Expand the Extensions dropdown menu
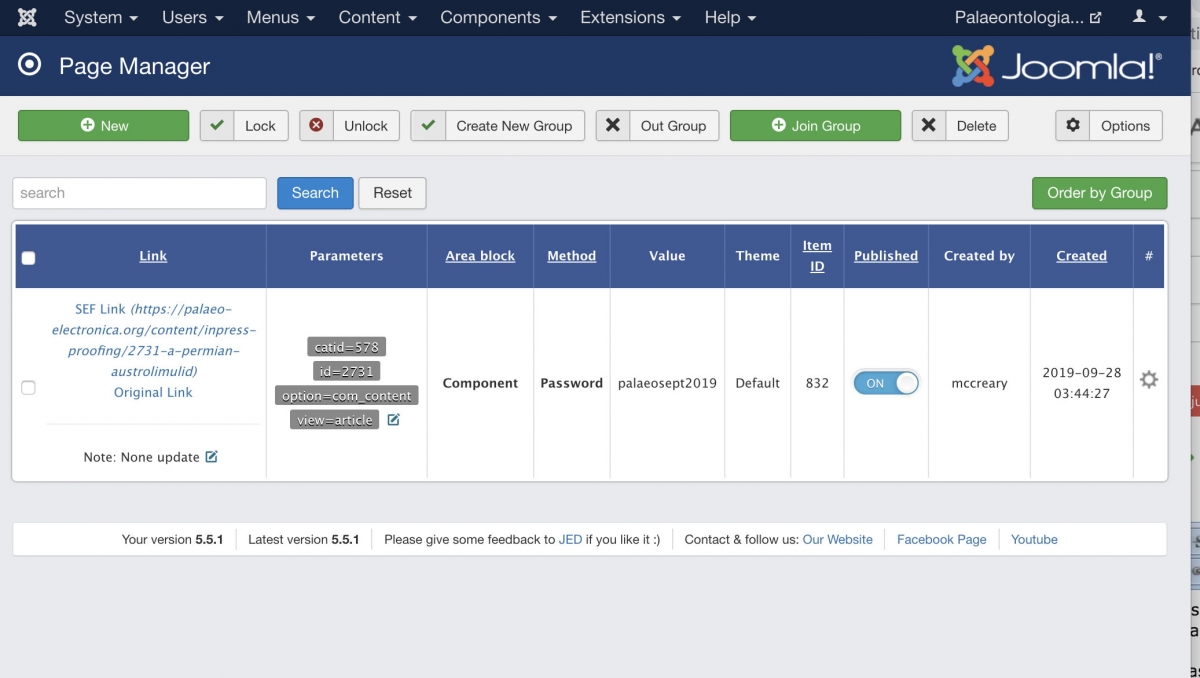The width and height of the screenshot is (1200, 678). pyautogui.click(x=630, y=18)
